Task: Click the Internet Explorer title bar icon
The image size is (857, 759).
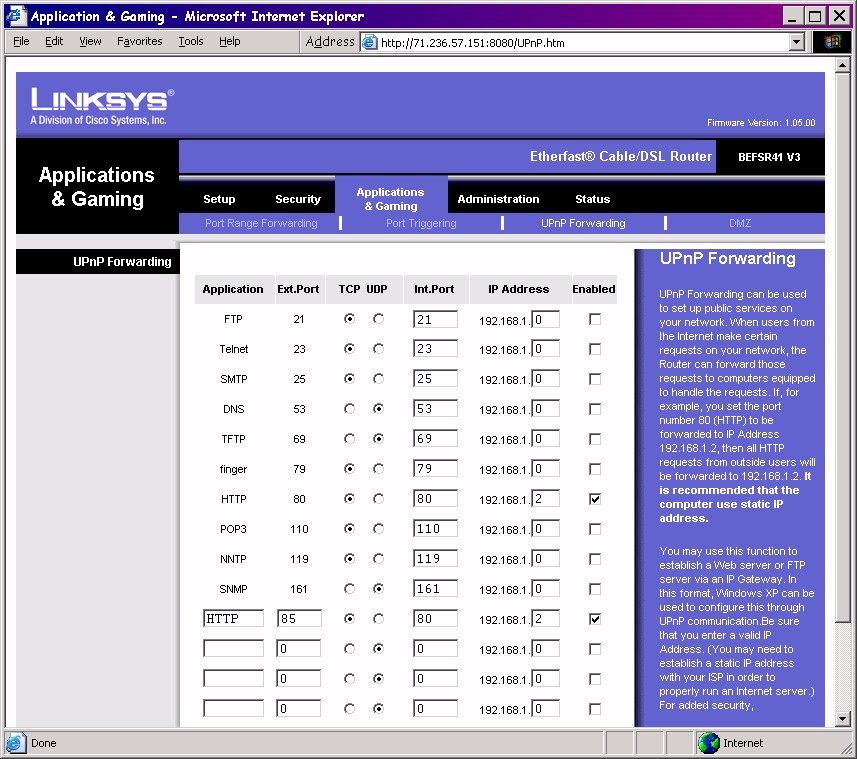Action: (15, 15)
